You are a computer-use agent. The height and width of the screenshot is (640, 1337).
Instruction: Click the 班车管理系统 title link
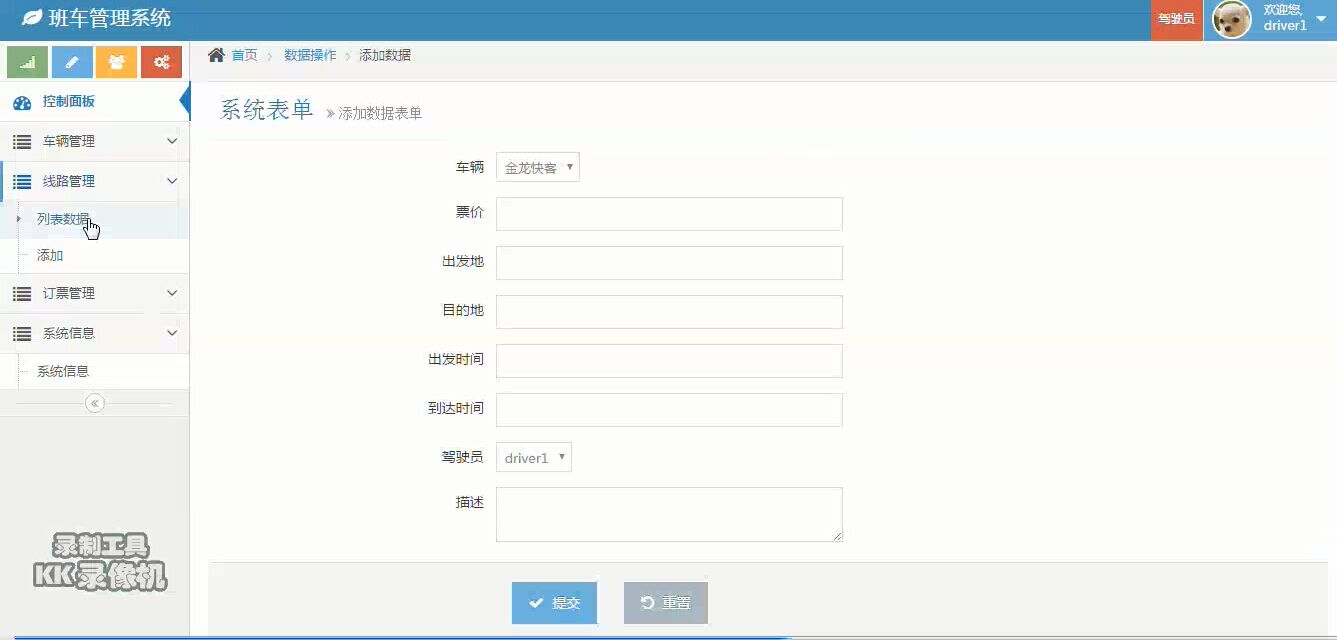point(110,18)
